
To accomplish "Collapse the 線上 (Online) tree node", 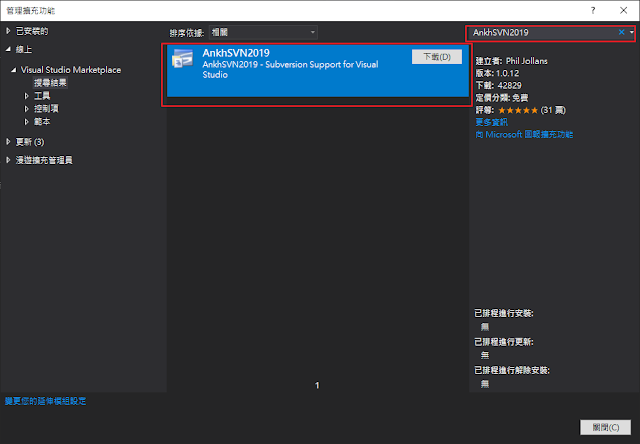I will 8,49.
